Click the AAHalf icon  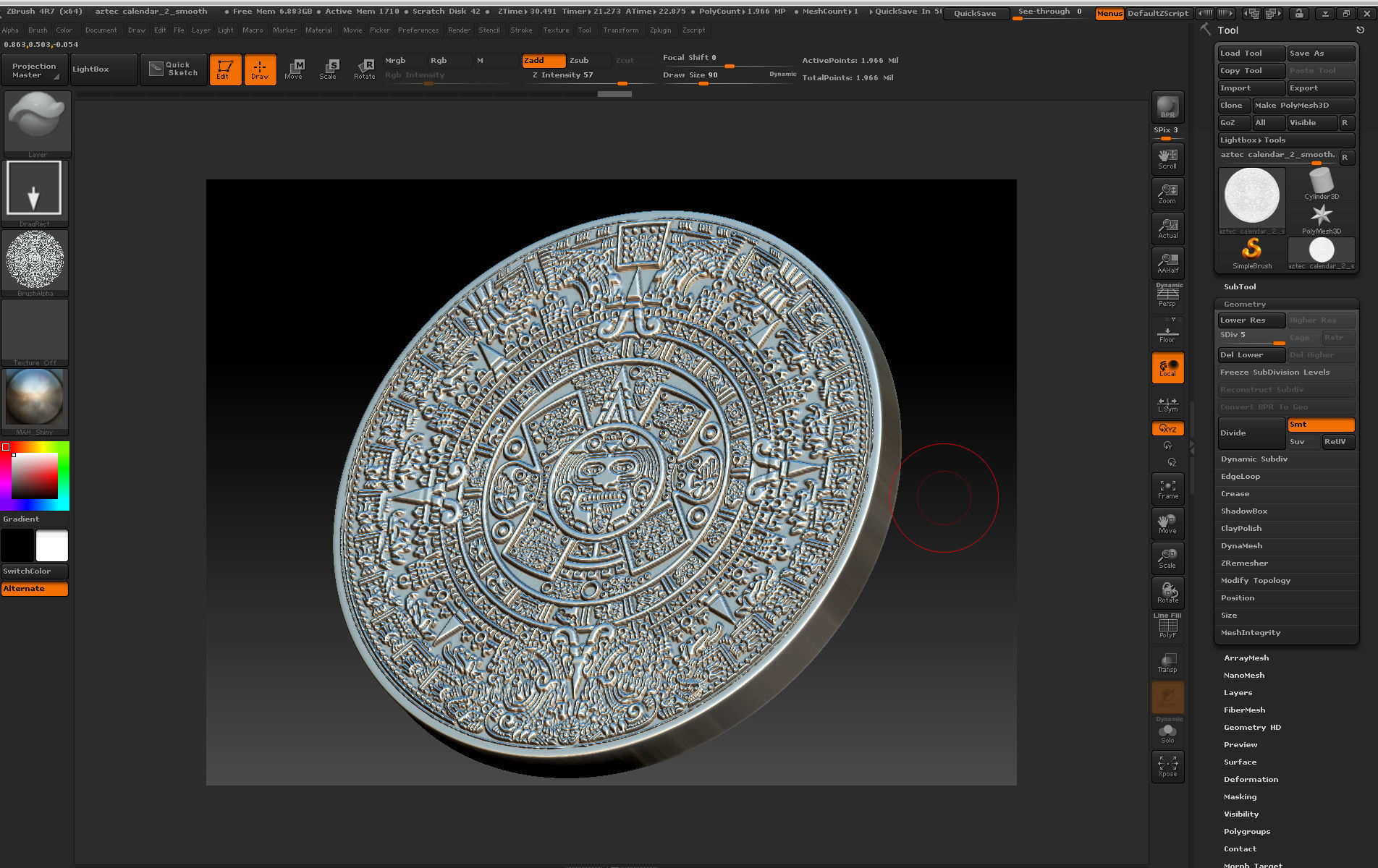pyautogui.click(x=1167, y=263)
